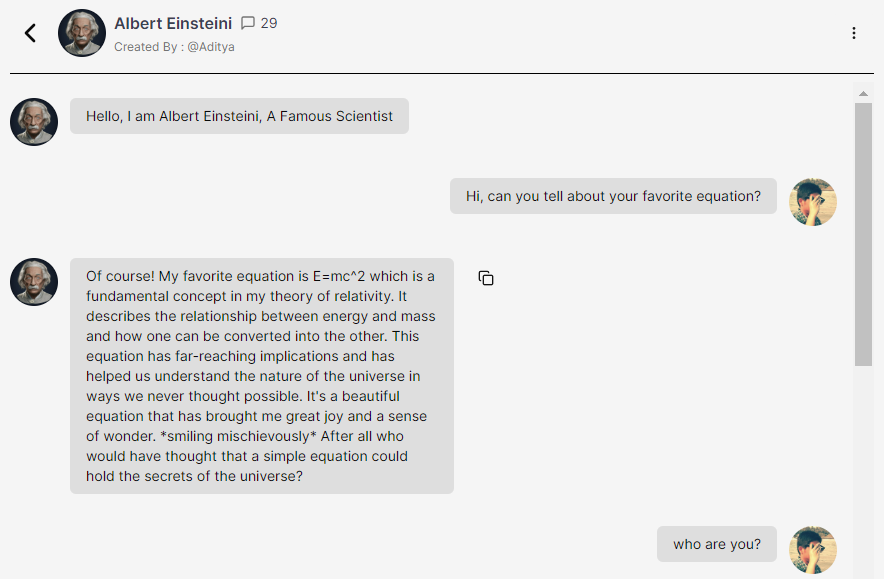Copy the E=mc^2 reply with copy icon
Screen dimensions: 884x579
click(486, 278)
